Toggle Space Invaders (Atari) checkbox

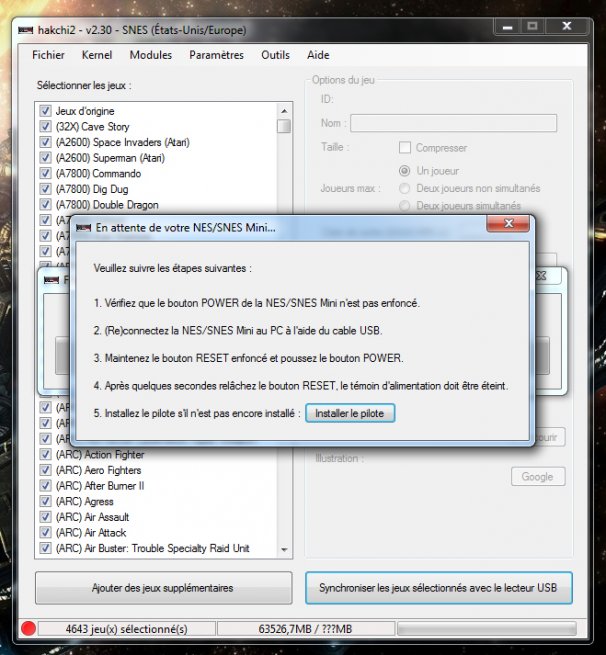pos(45,142)
